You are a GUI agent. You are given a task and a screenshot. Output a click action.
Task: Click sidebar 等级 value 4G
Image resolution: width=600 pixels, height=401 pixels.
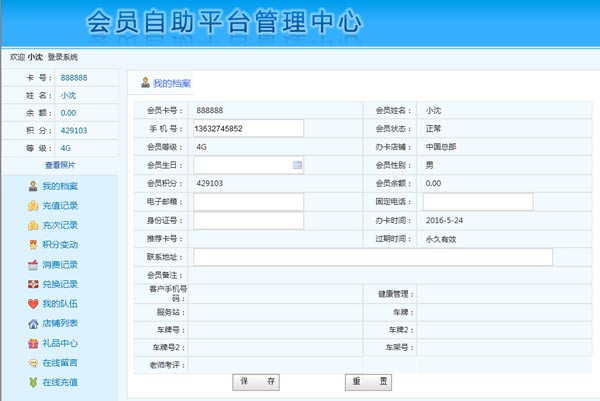[66, 148]
